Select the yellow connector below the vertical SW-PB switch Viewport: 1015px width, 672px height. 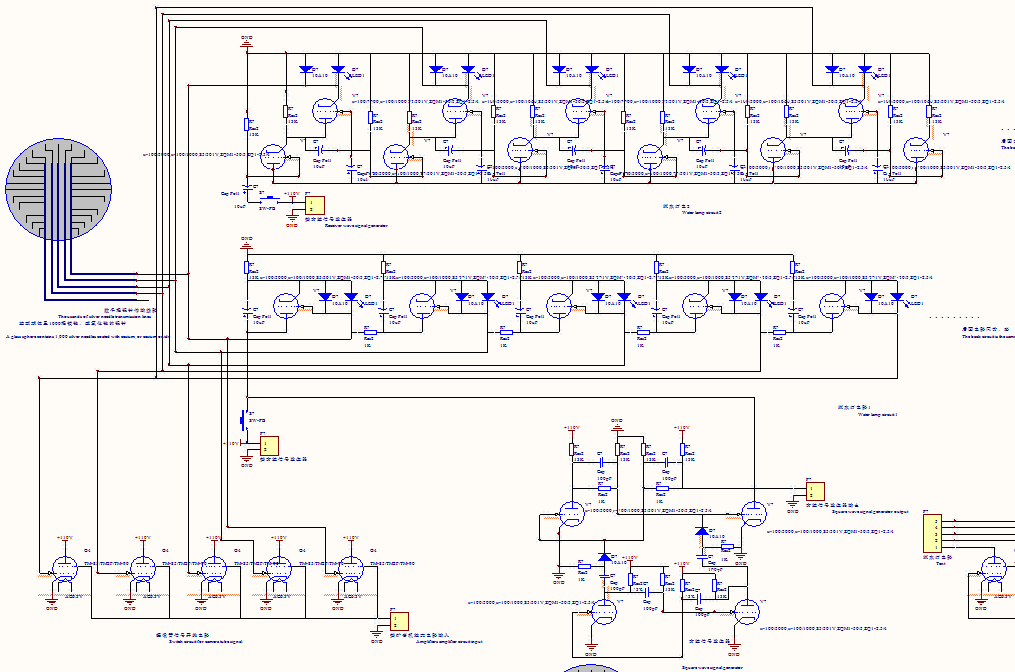(269, 445)
